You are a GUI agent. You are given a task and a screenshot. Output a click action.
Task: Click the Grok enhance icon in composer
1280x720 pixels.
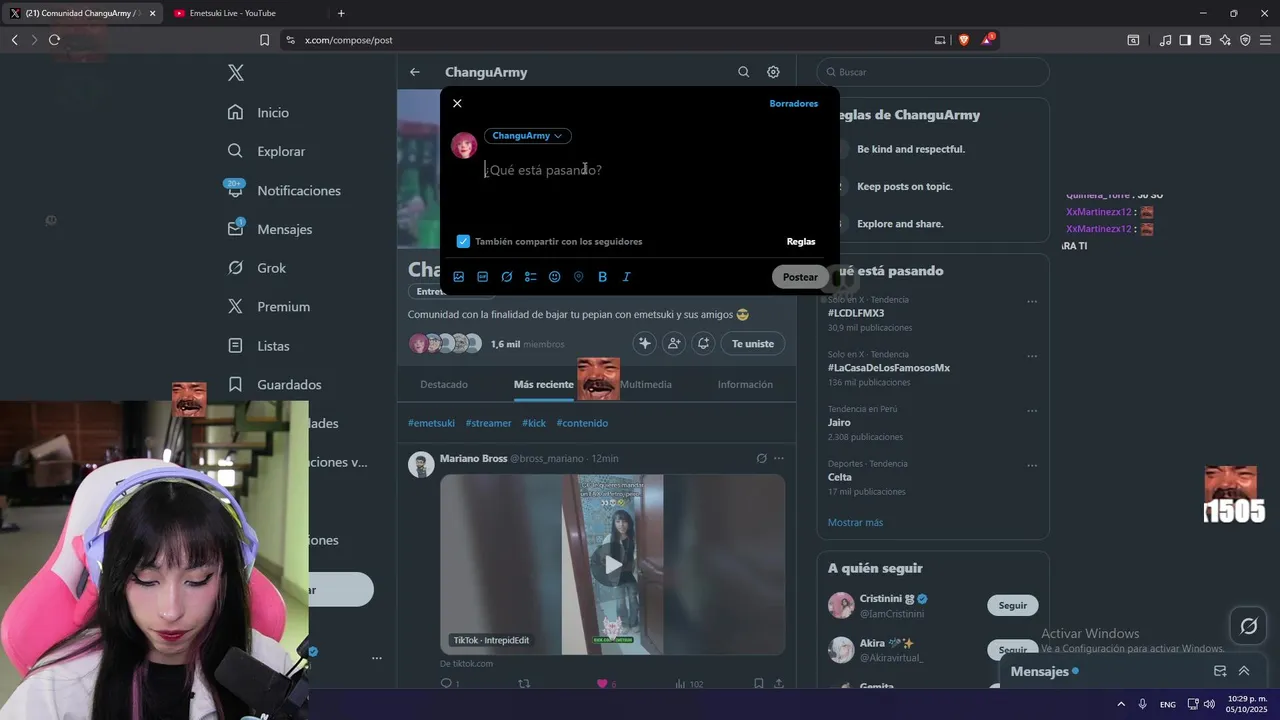pos(507,277)
